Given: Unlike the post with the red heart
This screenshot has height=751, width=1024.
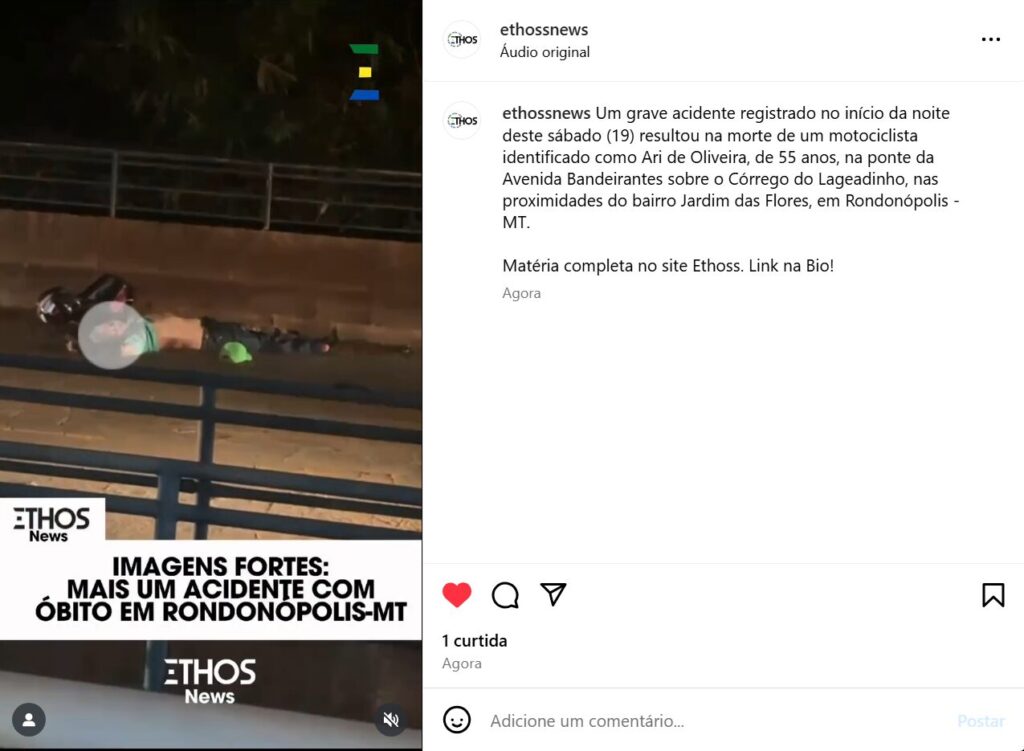Looking at the screenshot, I should (456, 594).
